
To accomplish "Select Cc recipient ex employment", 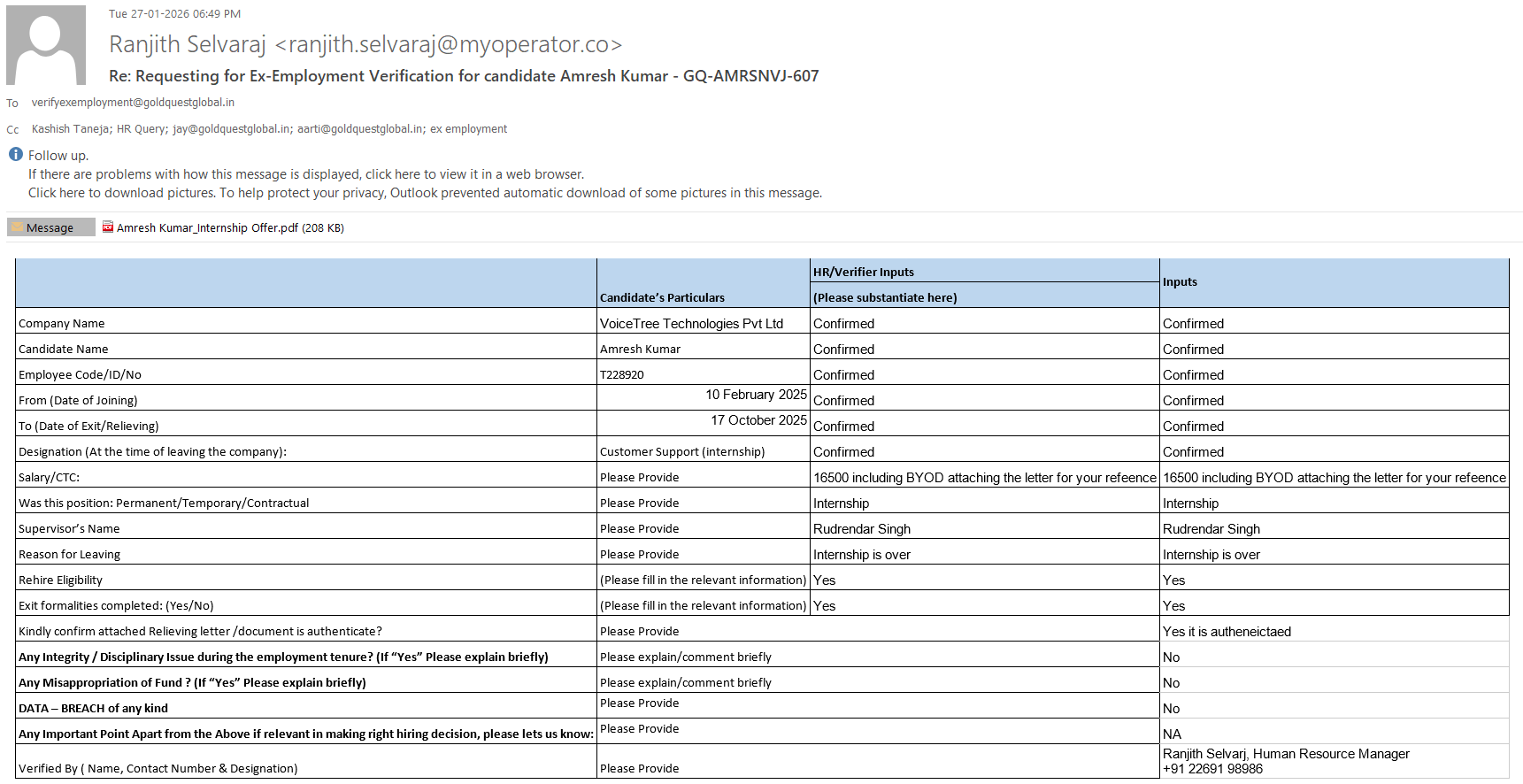I will tap(468, 129).
